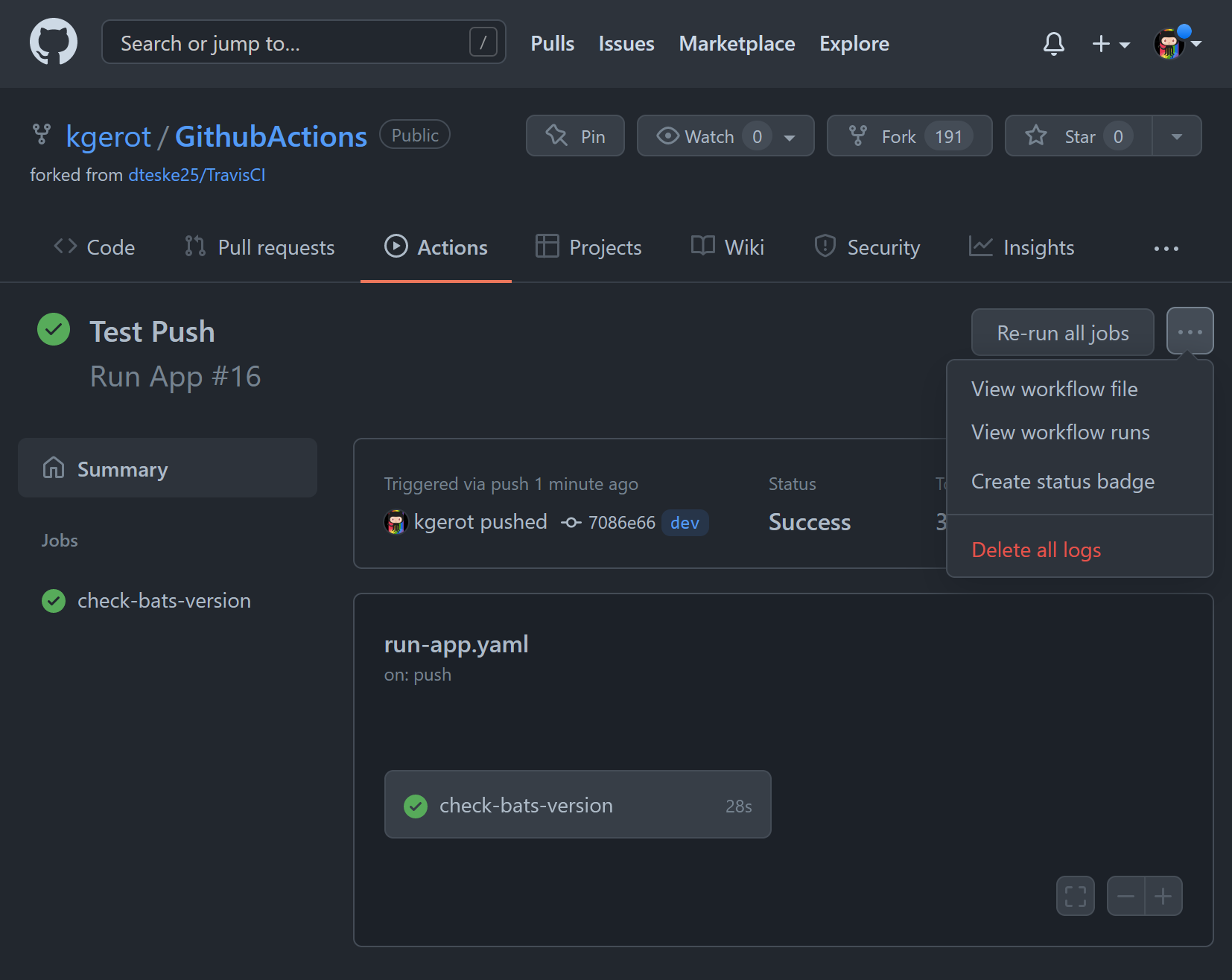Pin this repository
The width and height of the screenshot is (1232, 980).
coord(575,136)
